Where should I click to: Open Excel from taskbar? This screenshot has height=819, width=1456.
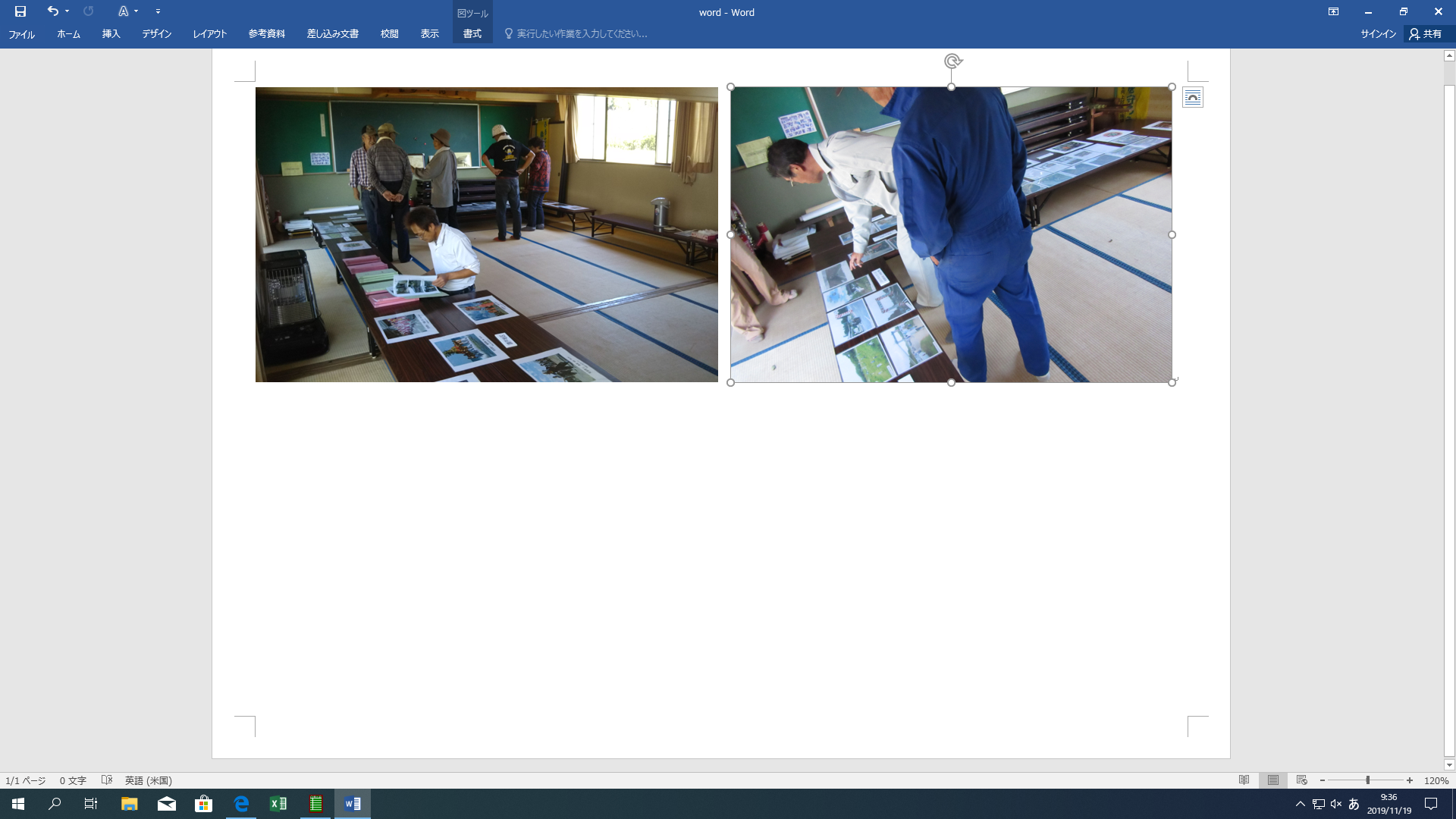click(278, 804)
